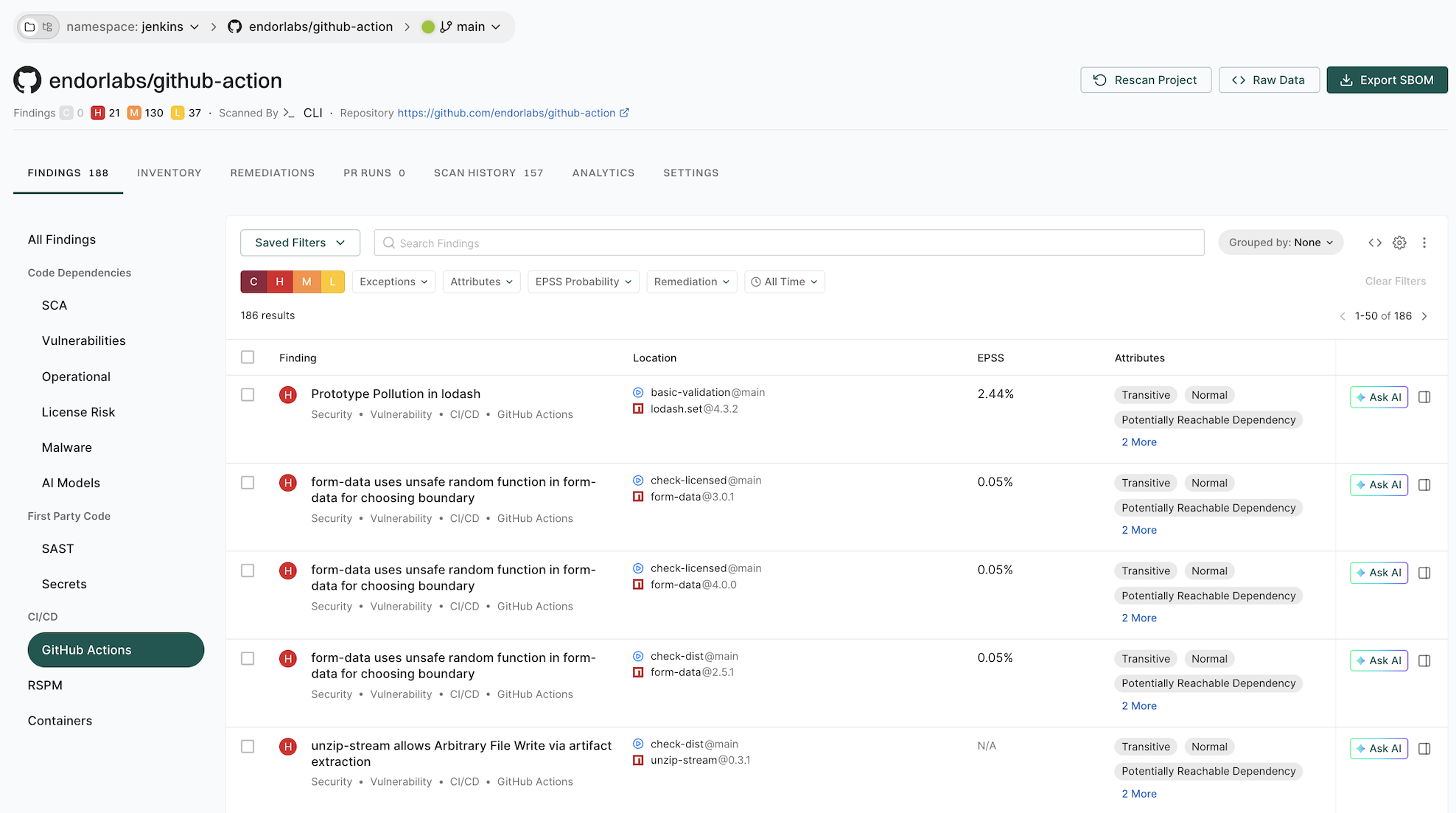1456x813 pixels.
Task: Toggle the H severity color chip in filter bar
Action: [280, 282]
